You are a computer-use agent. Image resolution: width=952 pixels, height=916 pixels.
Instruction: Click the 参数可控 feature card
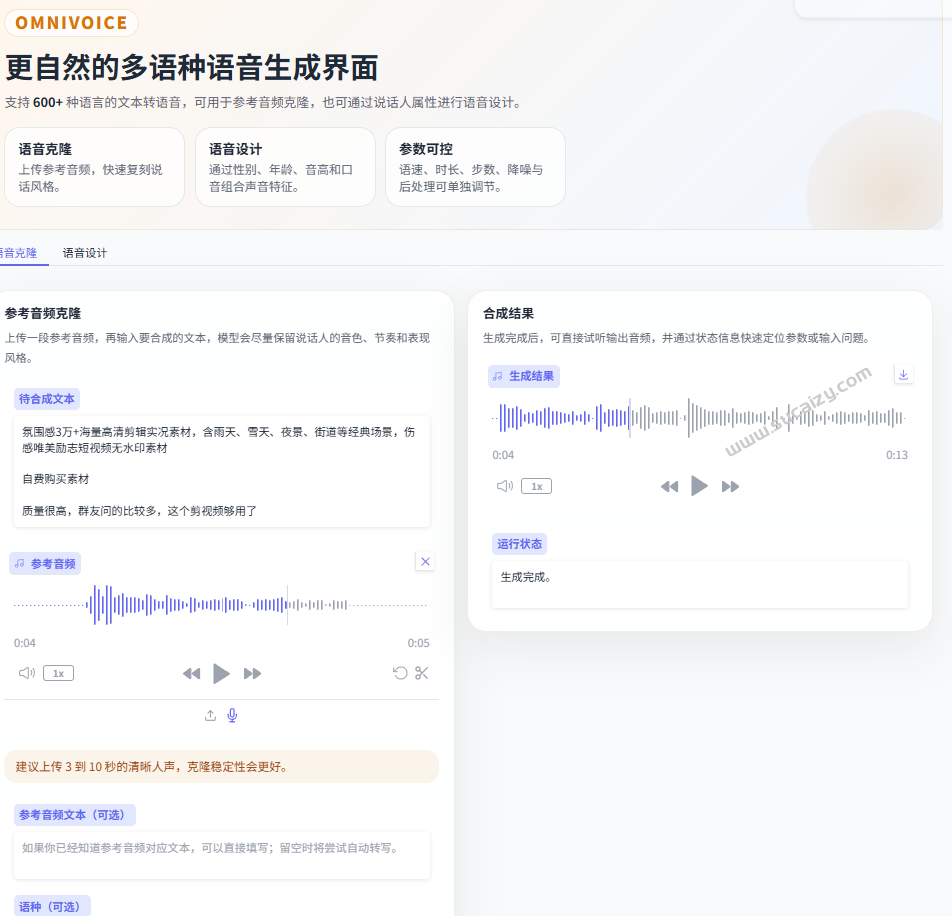click(475, 167)
